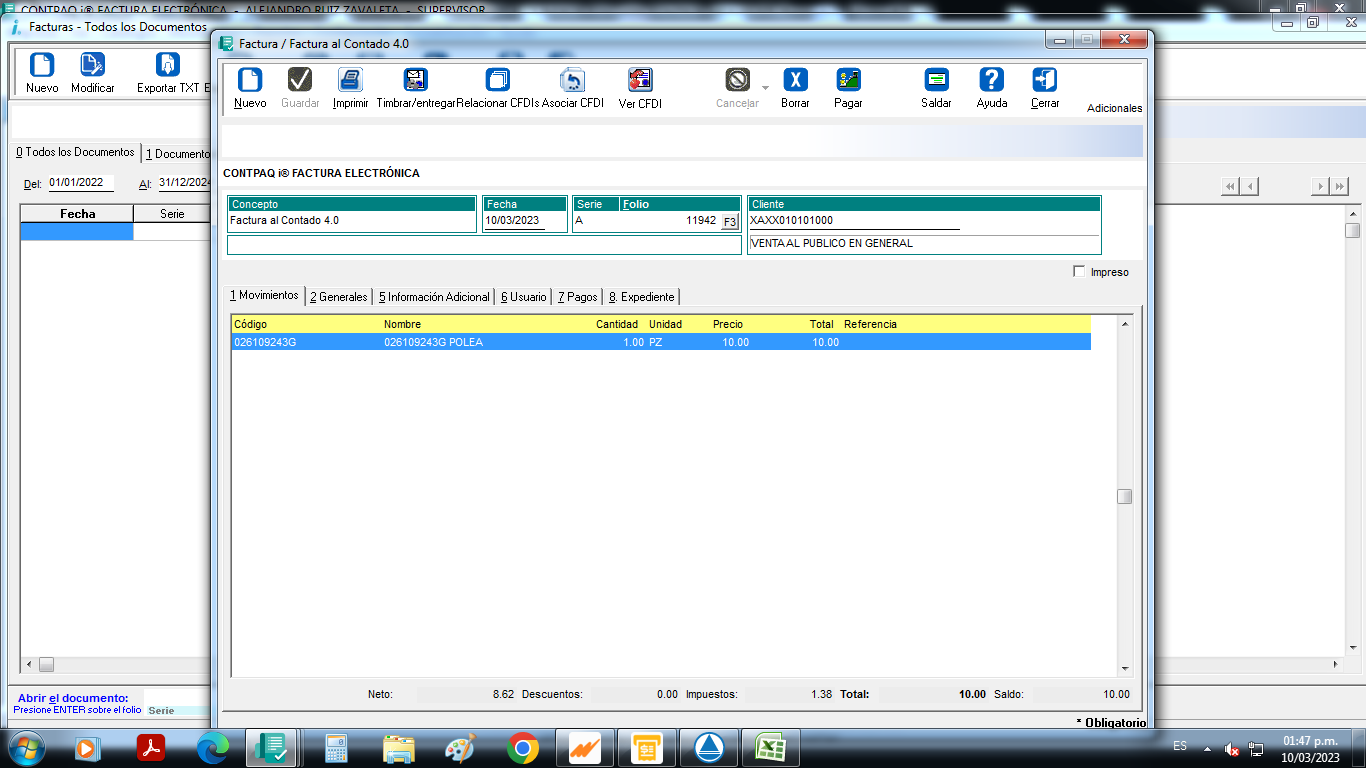Click the Fecha column header in Facturas list
This screenshot has height=768, width=1366.
[x=77, y=214]
